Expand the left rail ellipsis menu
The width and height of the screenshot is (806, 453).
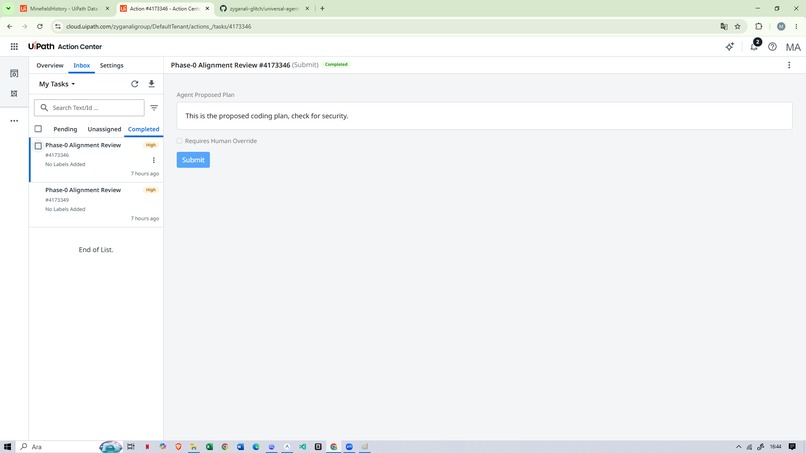tap(14, 121)
